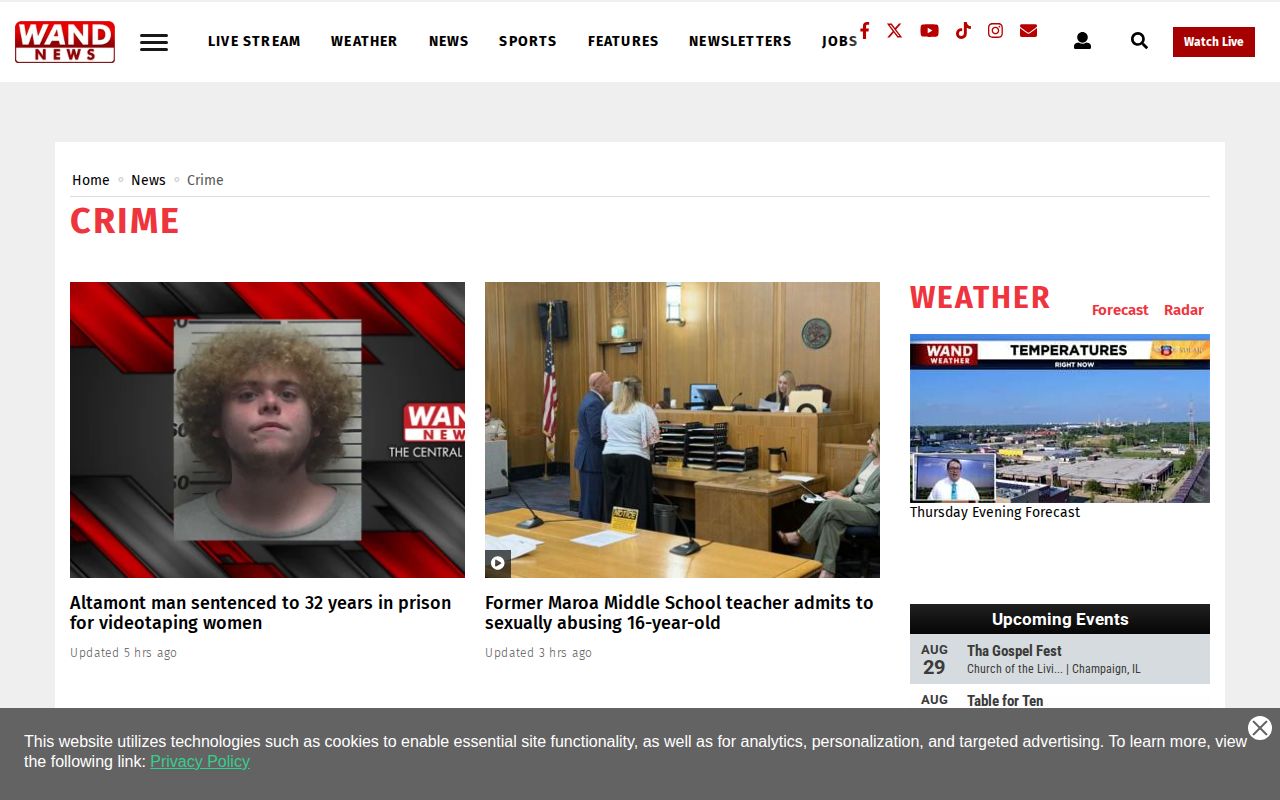Click the WAND News logo

tap(65, 42)
